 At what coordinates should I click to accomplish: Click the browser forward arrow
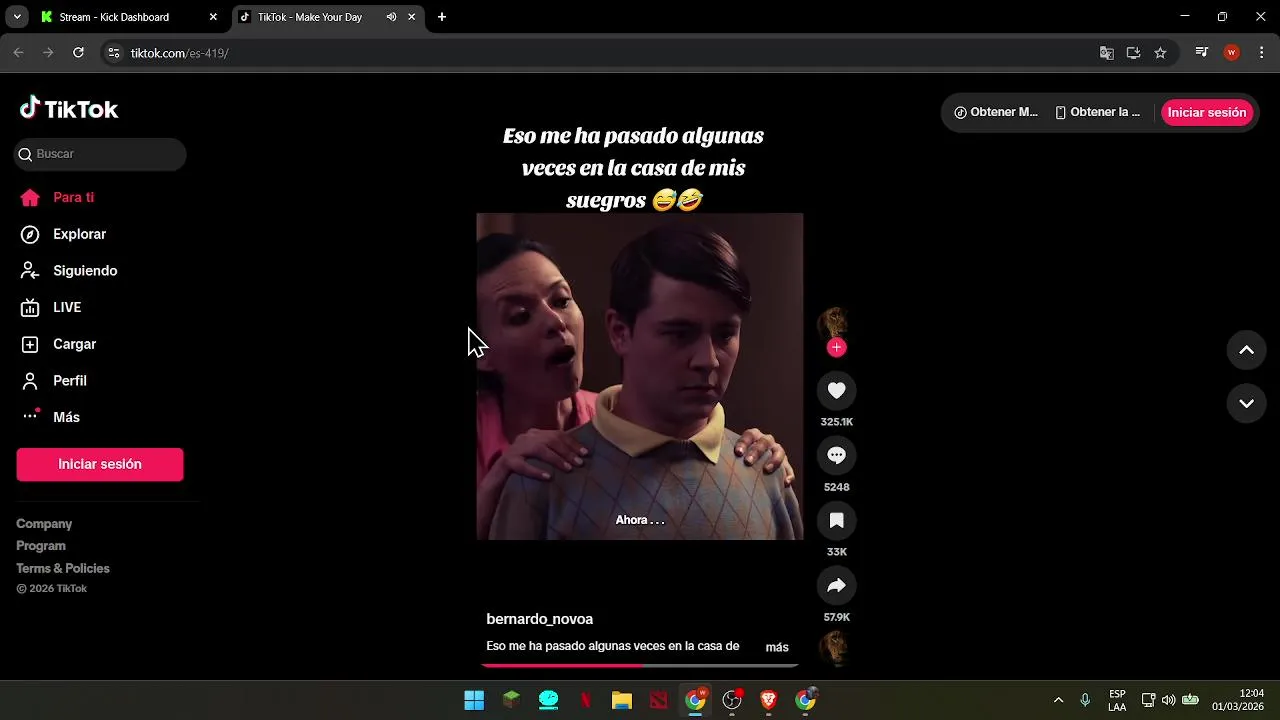(48, 53)
